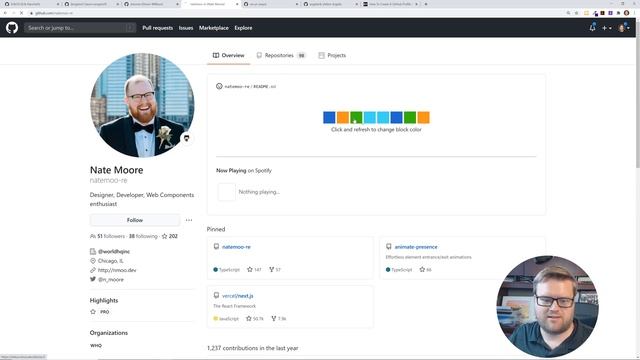640x360 pixels.
Task: Click the leftmost blue color block
Action: point(329,118)
